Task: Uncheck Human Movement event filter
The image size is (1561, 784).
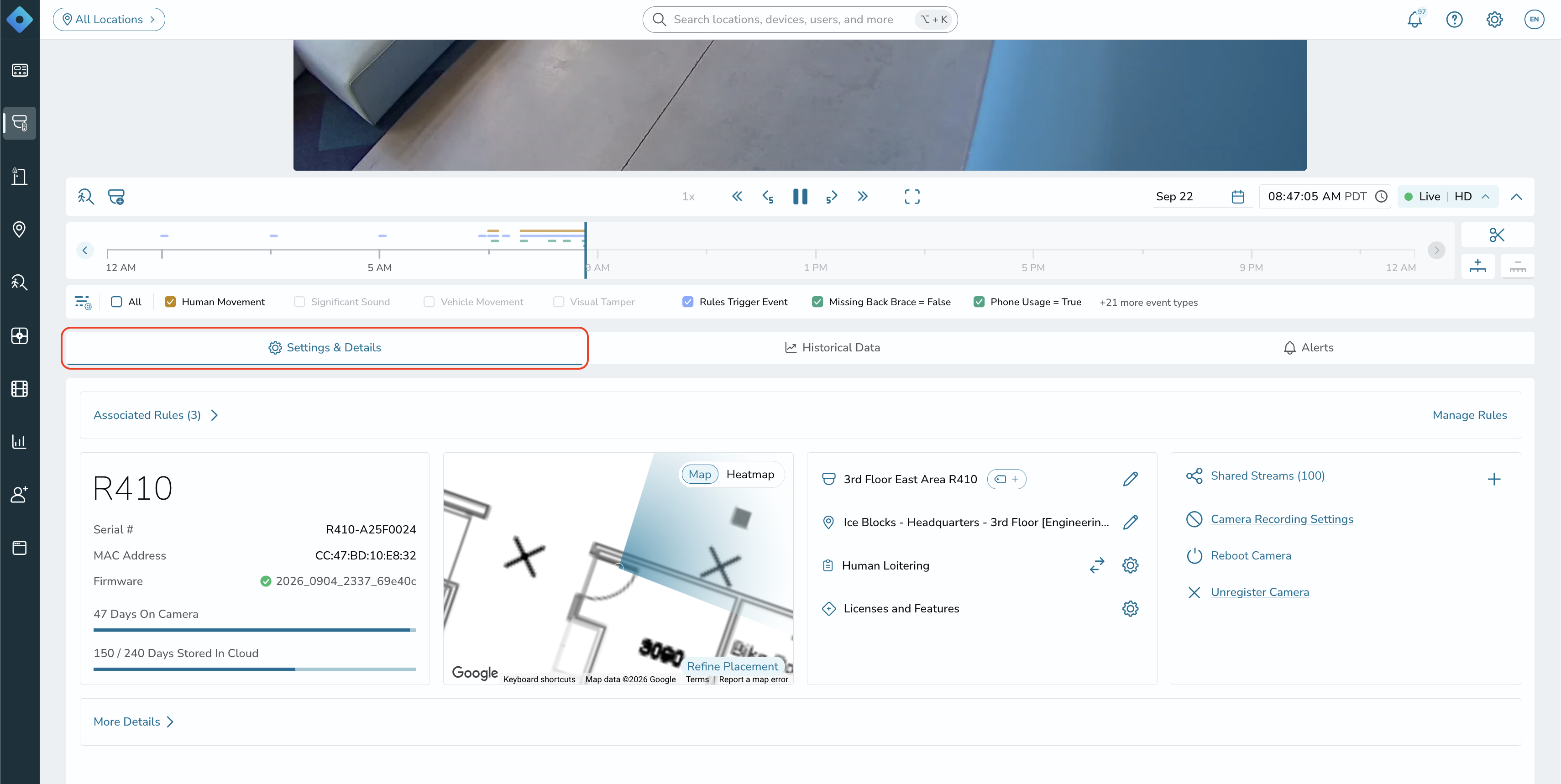Action: pos(170,302)
